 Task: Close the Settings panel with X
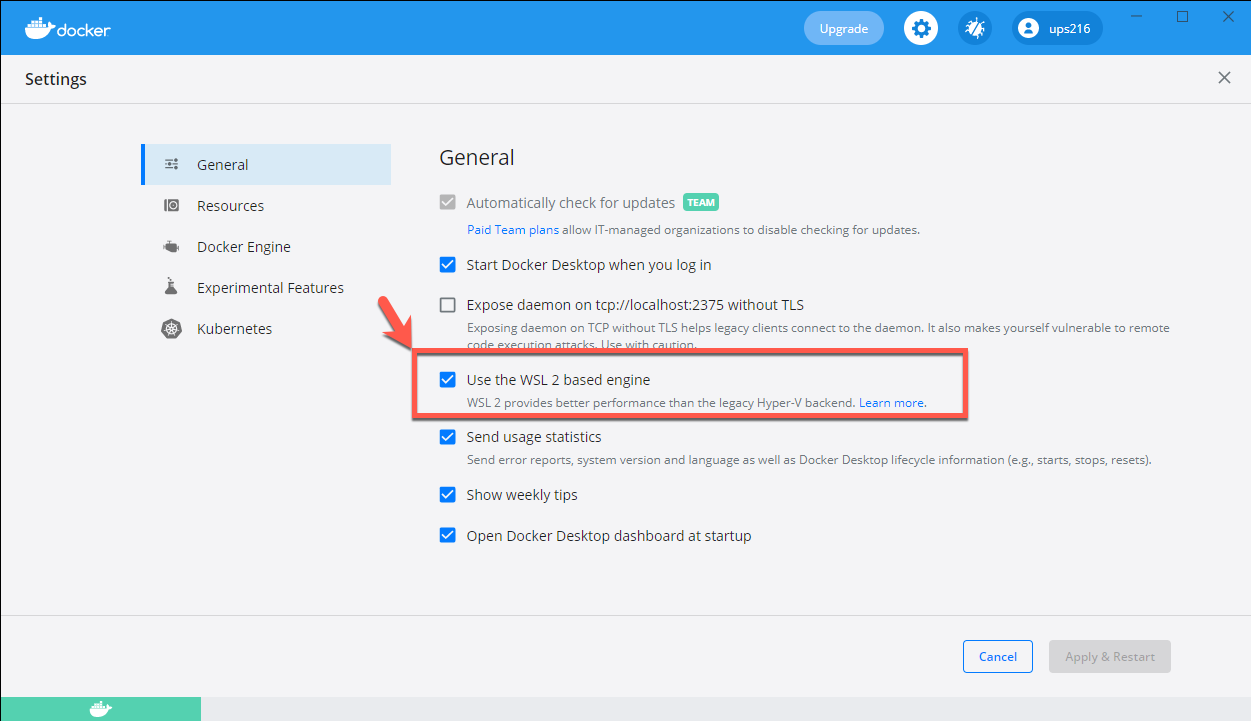tap(1224, 78)
